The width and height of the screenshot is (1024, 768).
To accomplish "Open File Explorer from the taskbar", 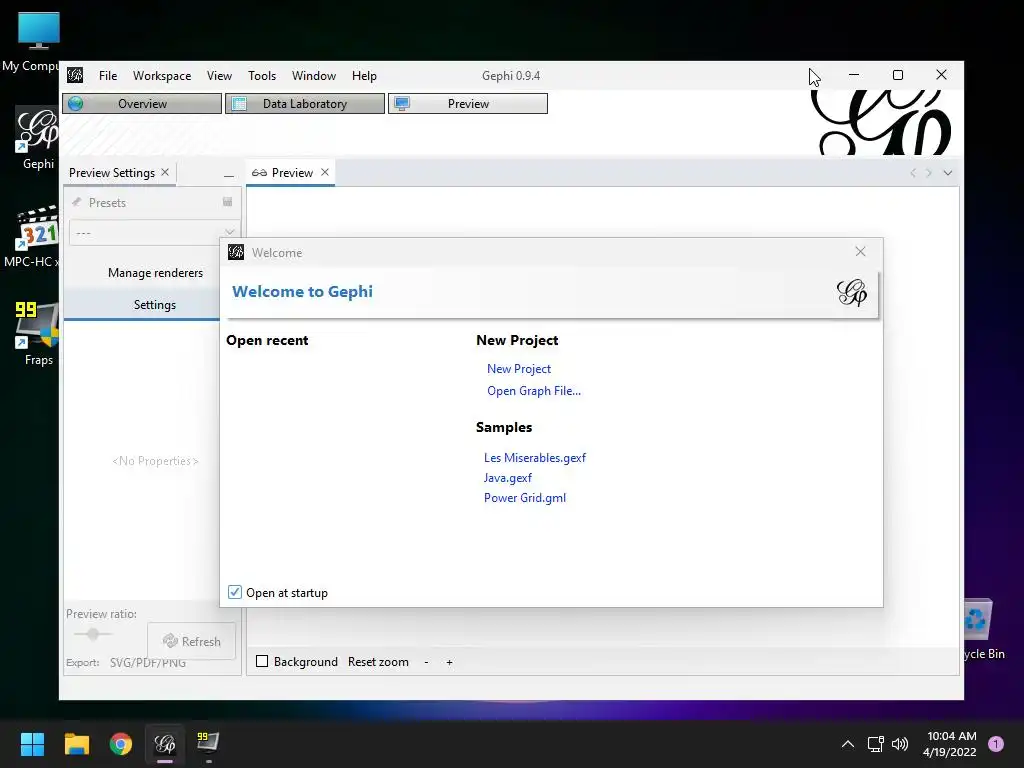I will point(76,744).
